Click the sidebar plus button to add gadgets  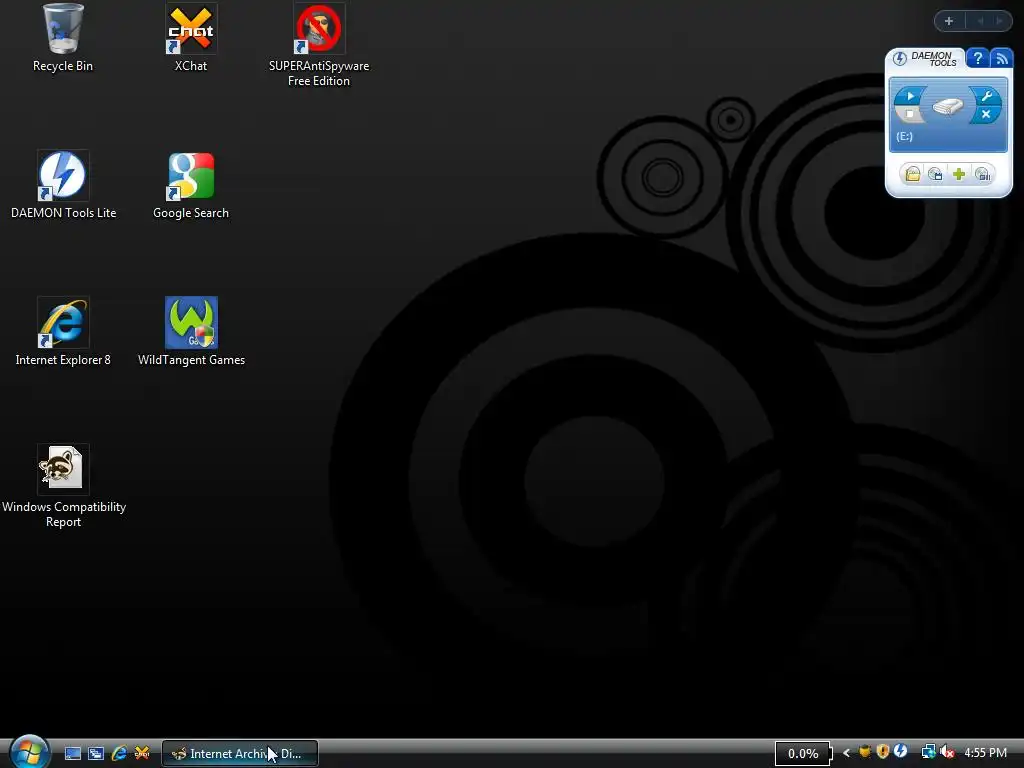[x=949, y=21]
